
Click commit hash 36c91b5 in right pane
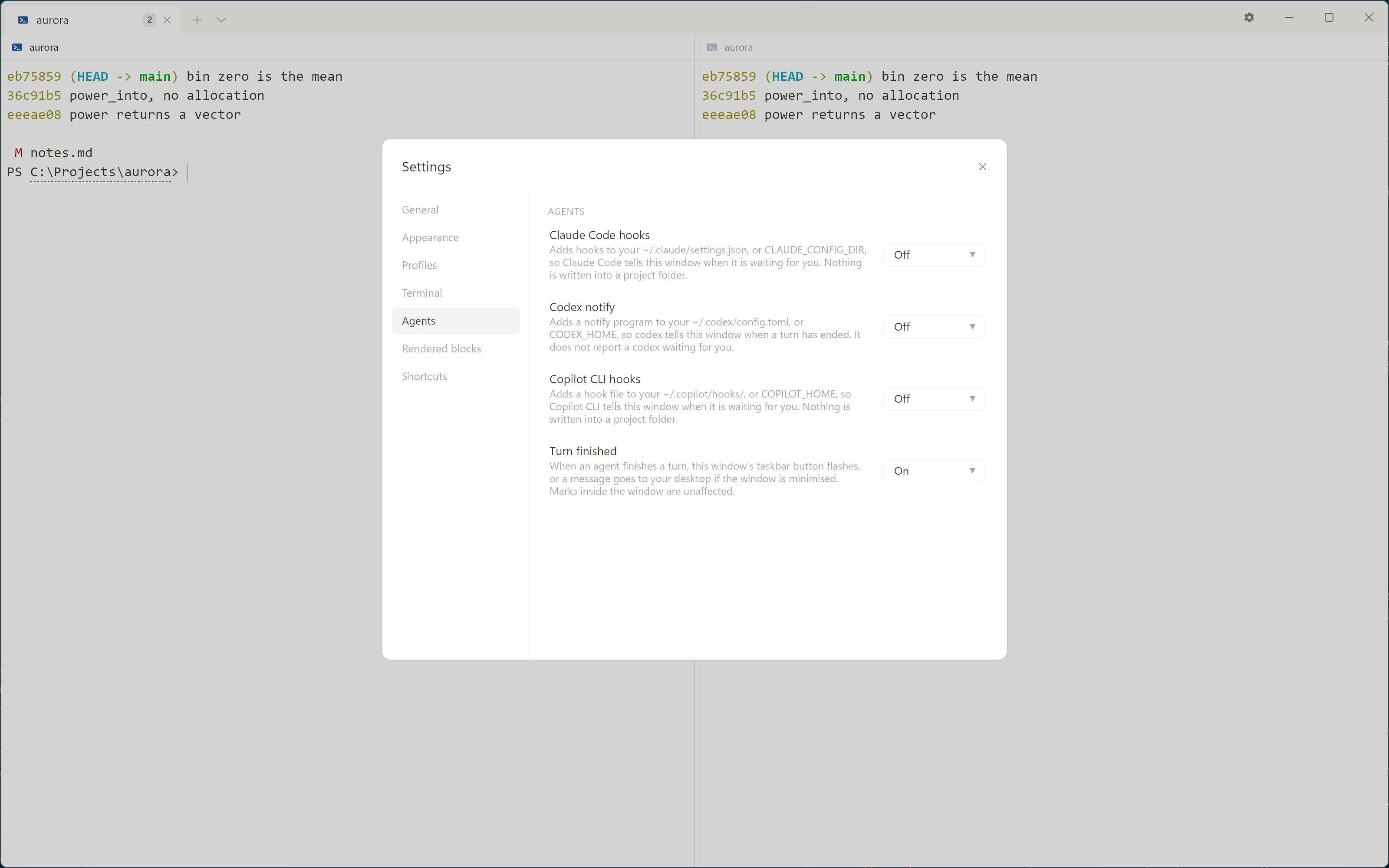729,95
